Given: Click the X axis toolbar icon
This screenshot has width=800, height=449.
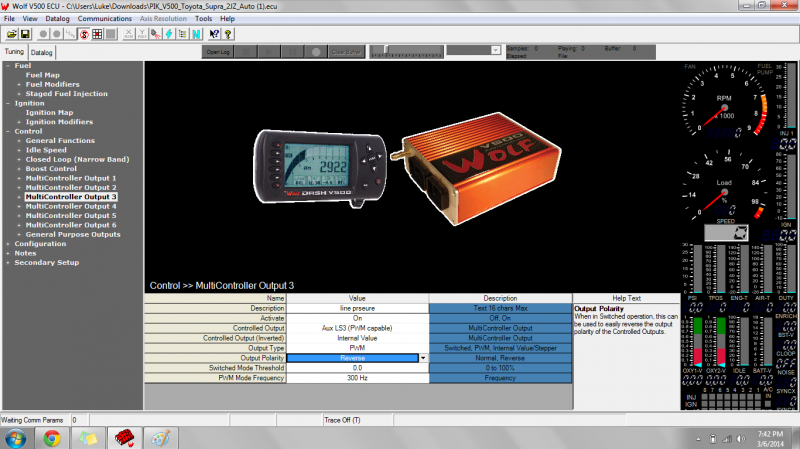Looking at the screenshot, I should point(129,34).
